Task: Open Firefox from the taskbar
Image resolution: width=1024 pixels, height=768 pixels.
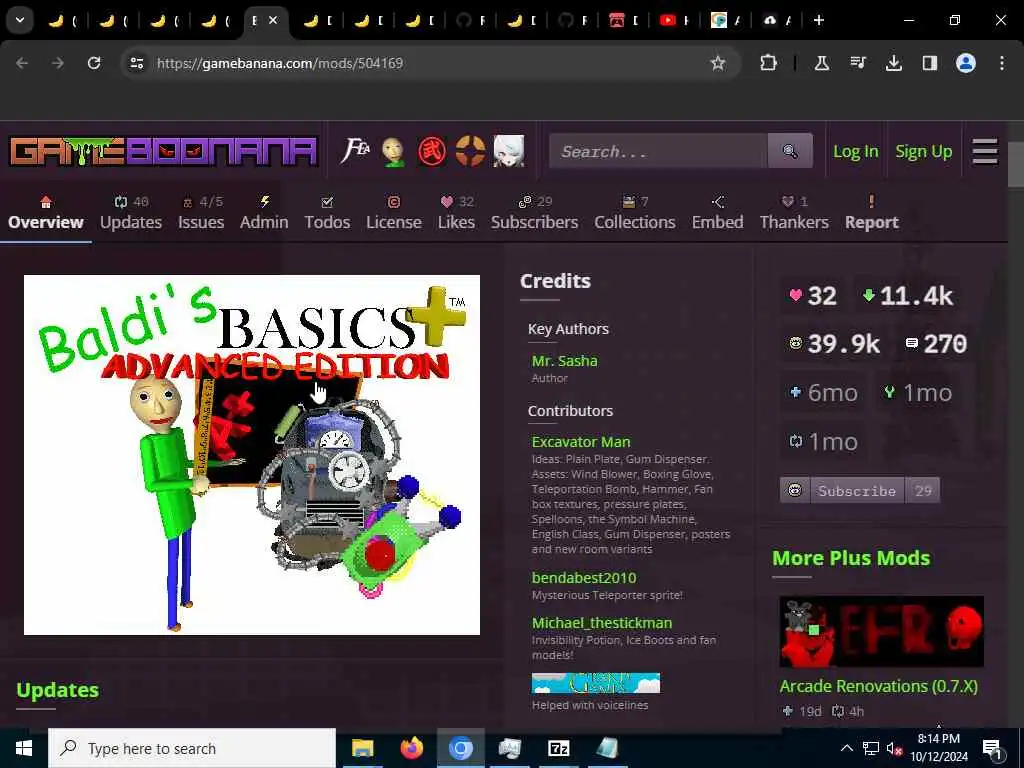Action: (x=411, y=748)
